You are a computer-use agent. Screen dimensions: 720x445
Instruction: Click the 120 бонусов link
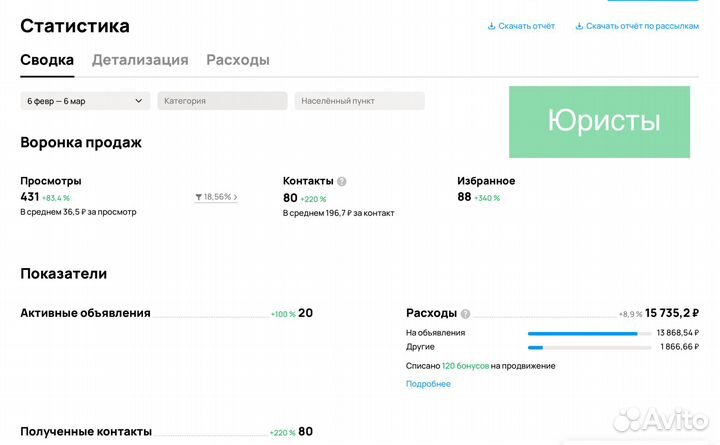tap(465, 366)
